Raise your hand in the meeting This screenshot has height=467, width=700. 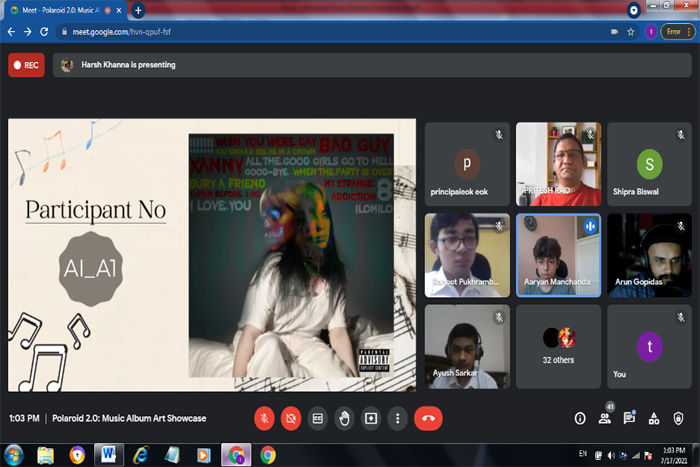[x=344, y=418]
